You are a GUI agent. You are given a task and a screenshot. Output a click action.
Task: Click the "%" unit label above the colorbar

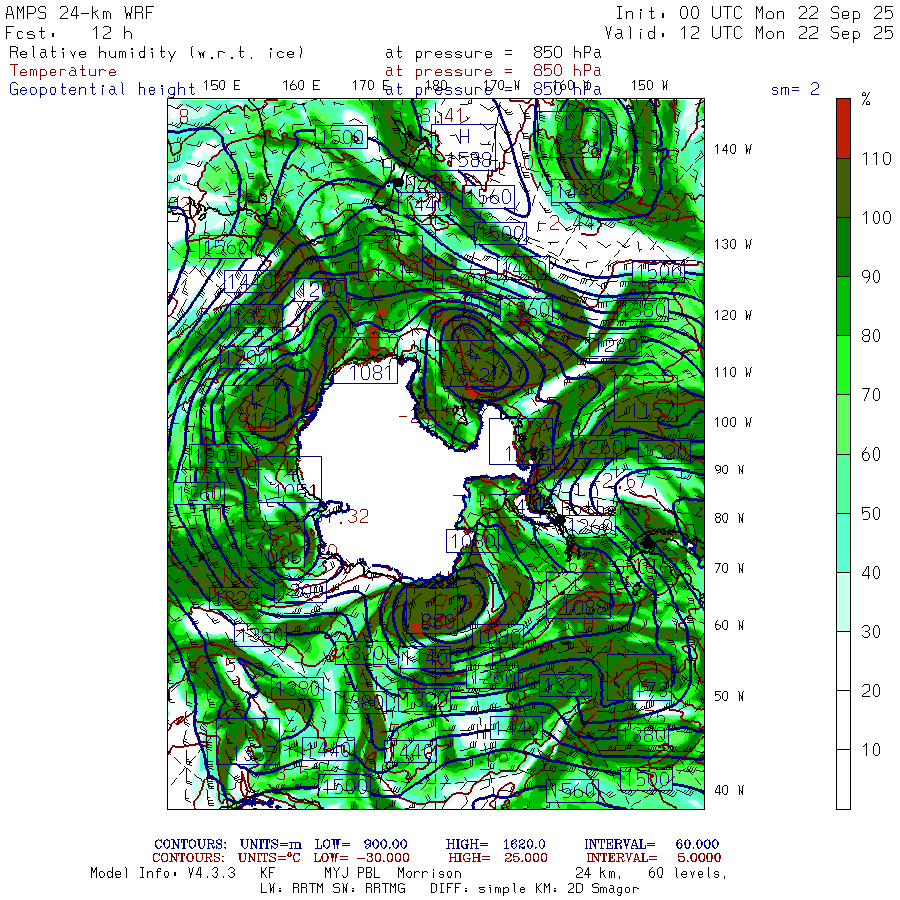coord(866,99)
